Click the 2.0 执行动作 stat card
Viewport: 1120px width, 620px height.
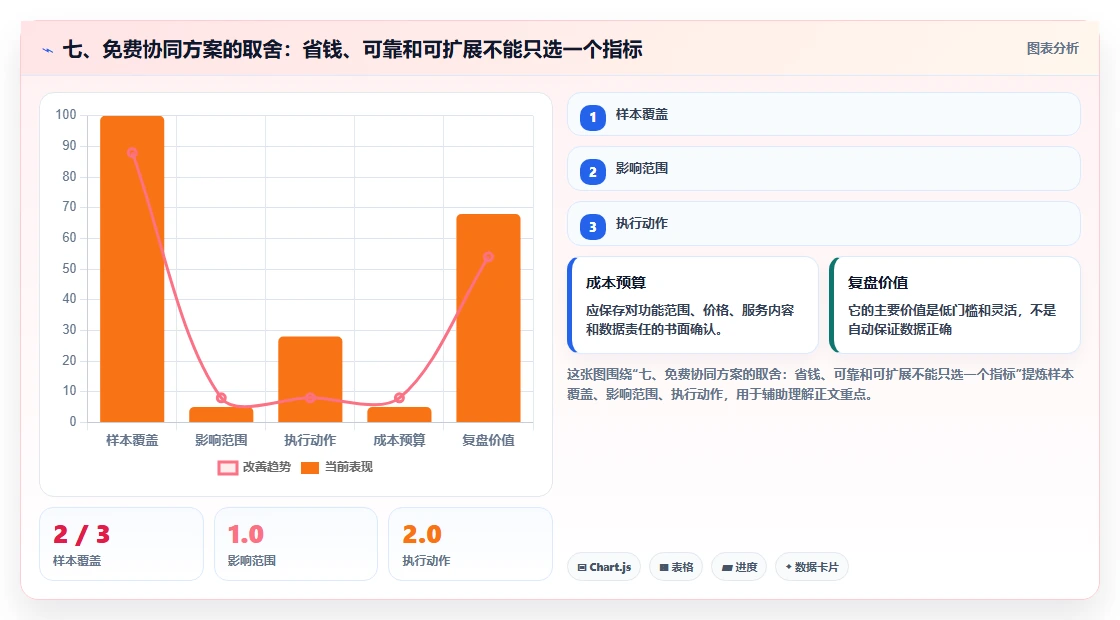[x=471, y=544]
